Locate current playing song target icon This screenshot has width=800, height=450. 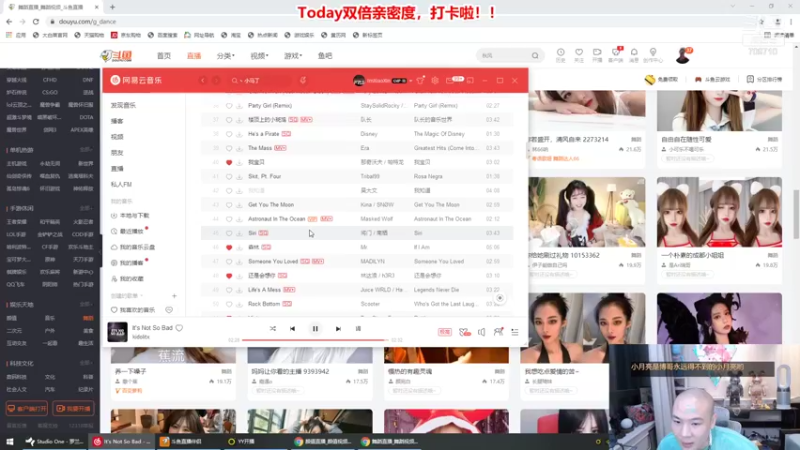[500, 298]
